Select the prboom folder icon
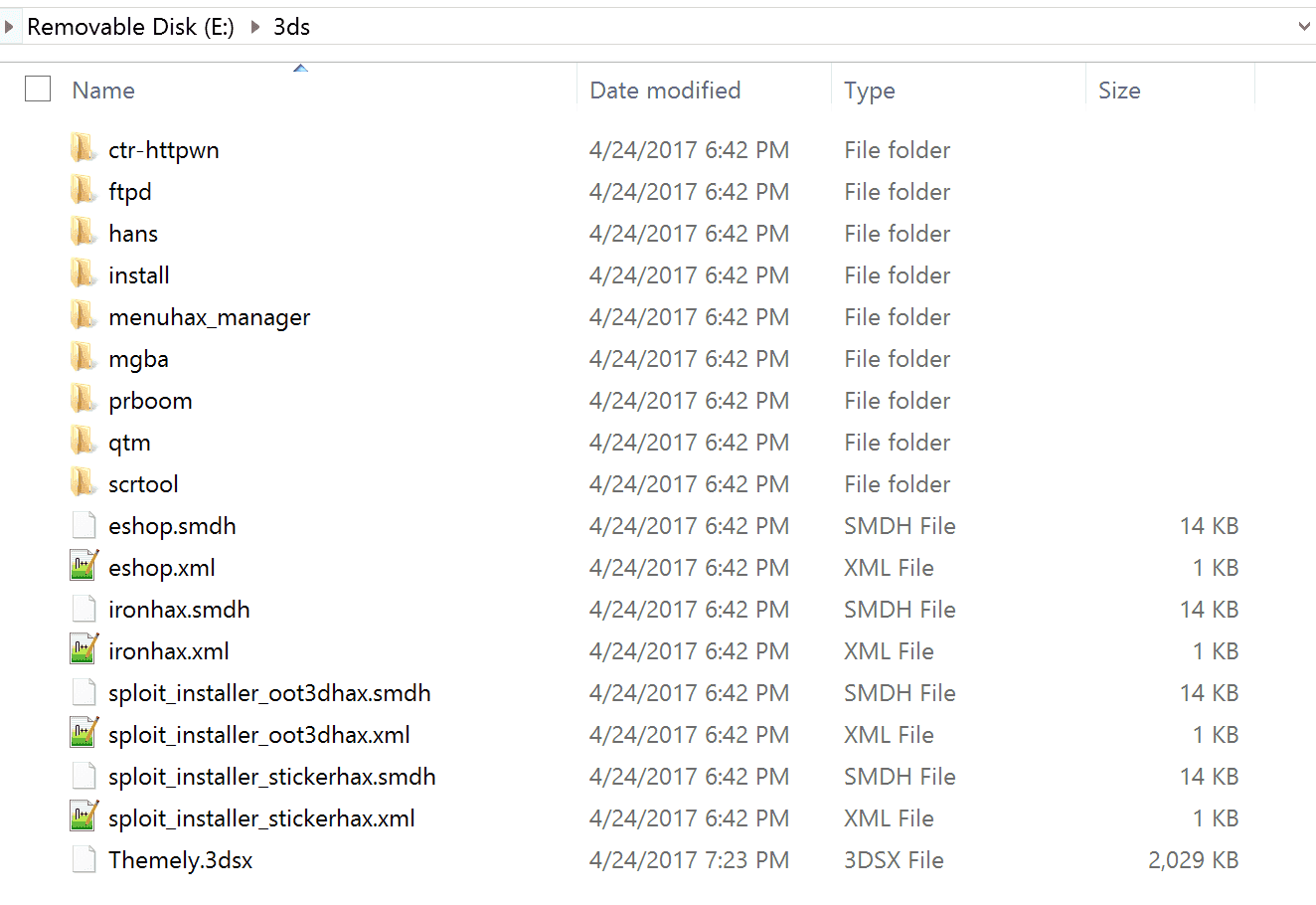This screenshot has width=1316, height=905. 83,400
